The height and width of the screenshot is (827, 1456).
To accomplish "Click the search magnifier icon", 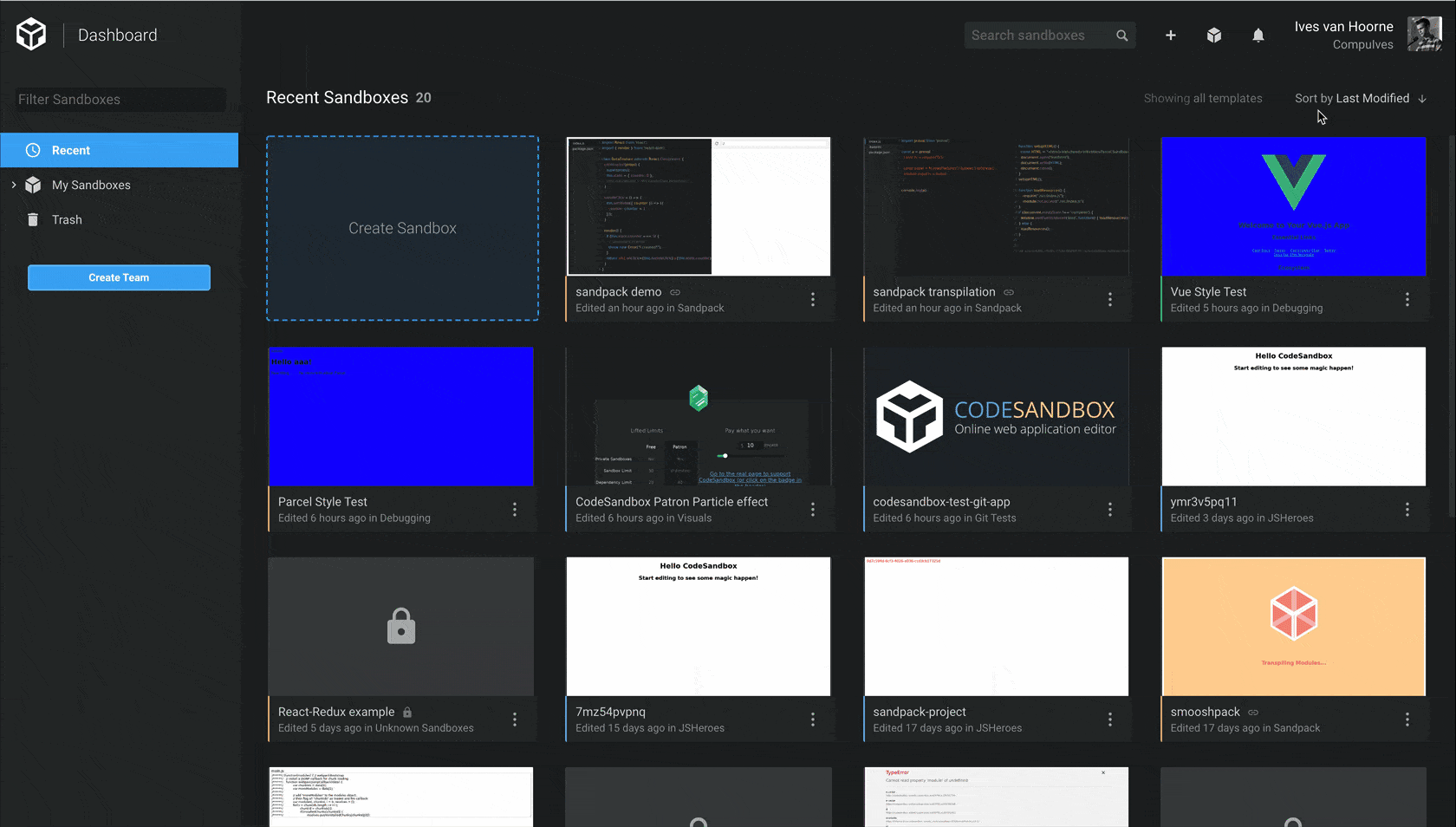I will tap(1121, 36).
